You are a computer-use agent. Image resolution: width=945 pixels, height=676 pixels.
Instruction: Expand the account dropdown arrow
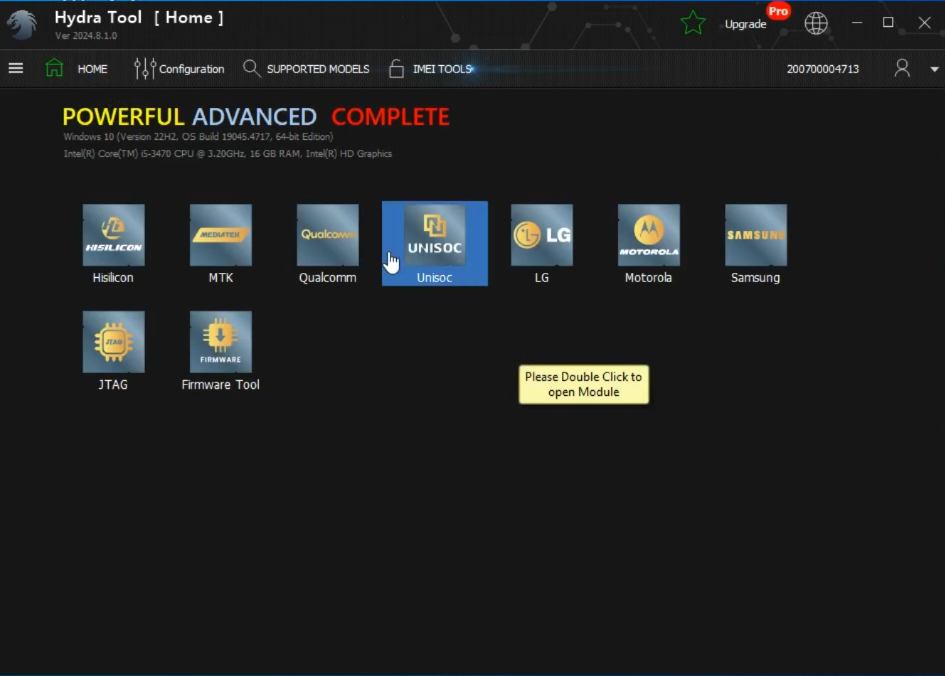pyautogui.click(x=934, y=69)
